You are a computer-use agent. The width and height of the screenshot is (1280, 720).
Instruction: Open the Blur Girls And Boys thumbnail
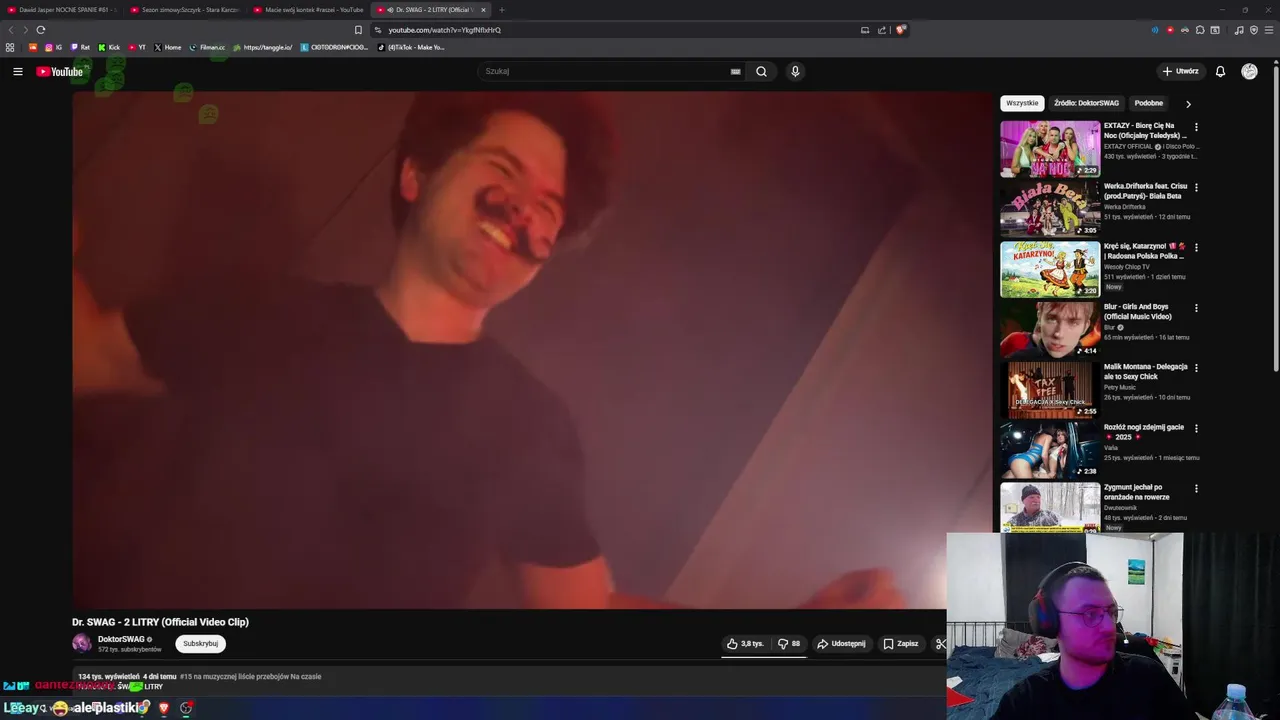(1050, 330)
